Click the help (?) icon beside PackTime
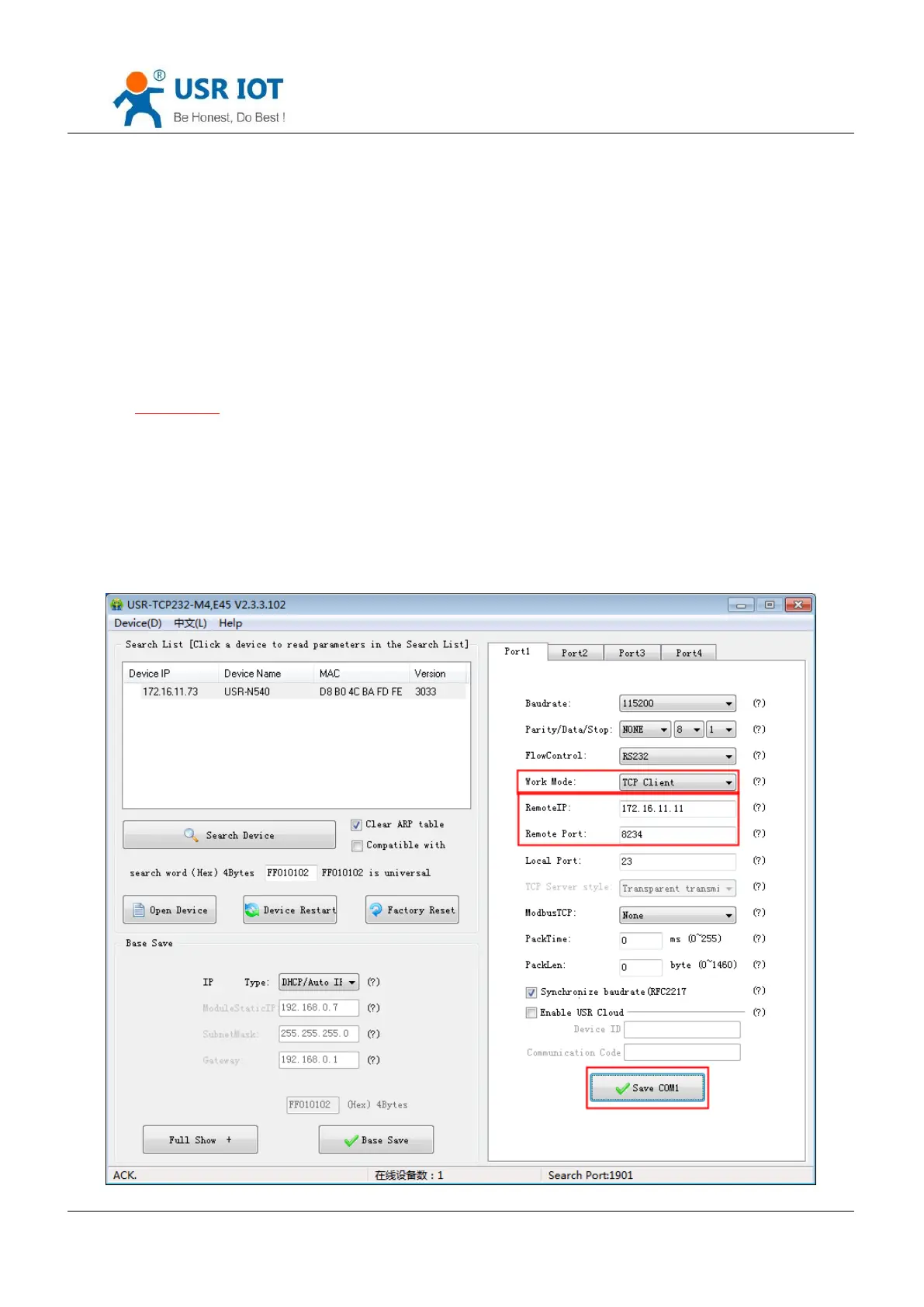The height and width of the screenshot is (1307, 924). [x=759, y=939]
